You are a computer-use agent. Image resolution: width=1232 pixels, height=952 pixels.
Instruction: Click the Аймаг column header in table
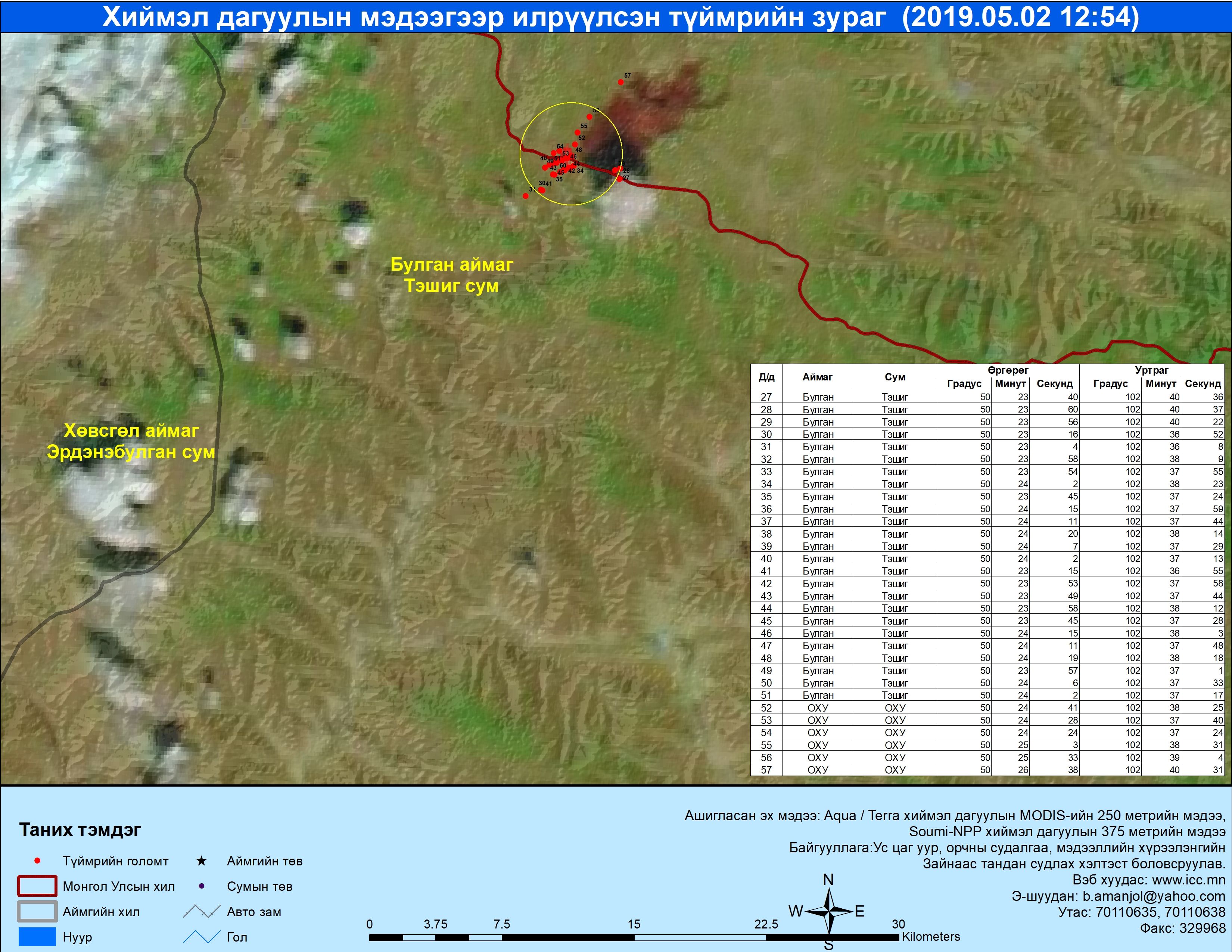tap(817, 377)
